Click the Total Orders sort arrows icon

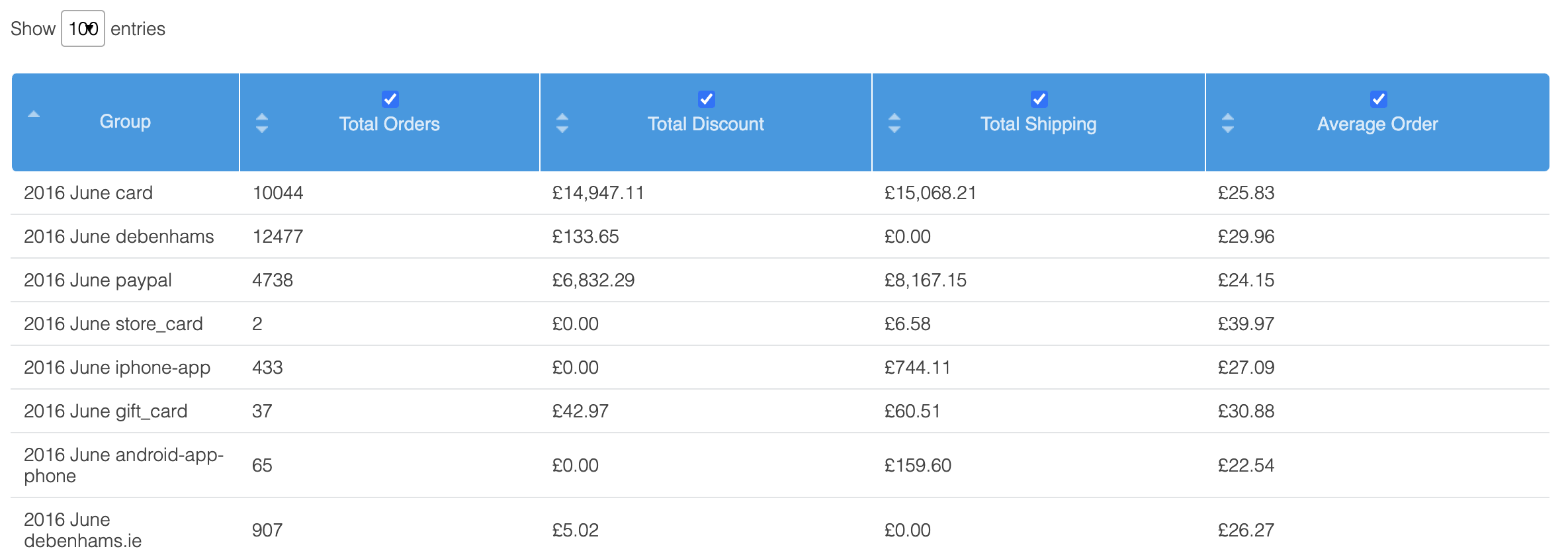(x=262, y=123)
